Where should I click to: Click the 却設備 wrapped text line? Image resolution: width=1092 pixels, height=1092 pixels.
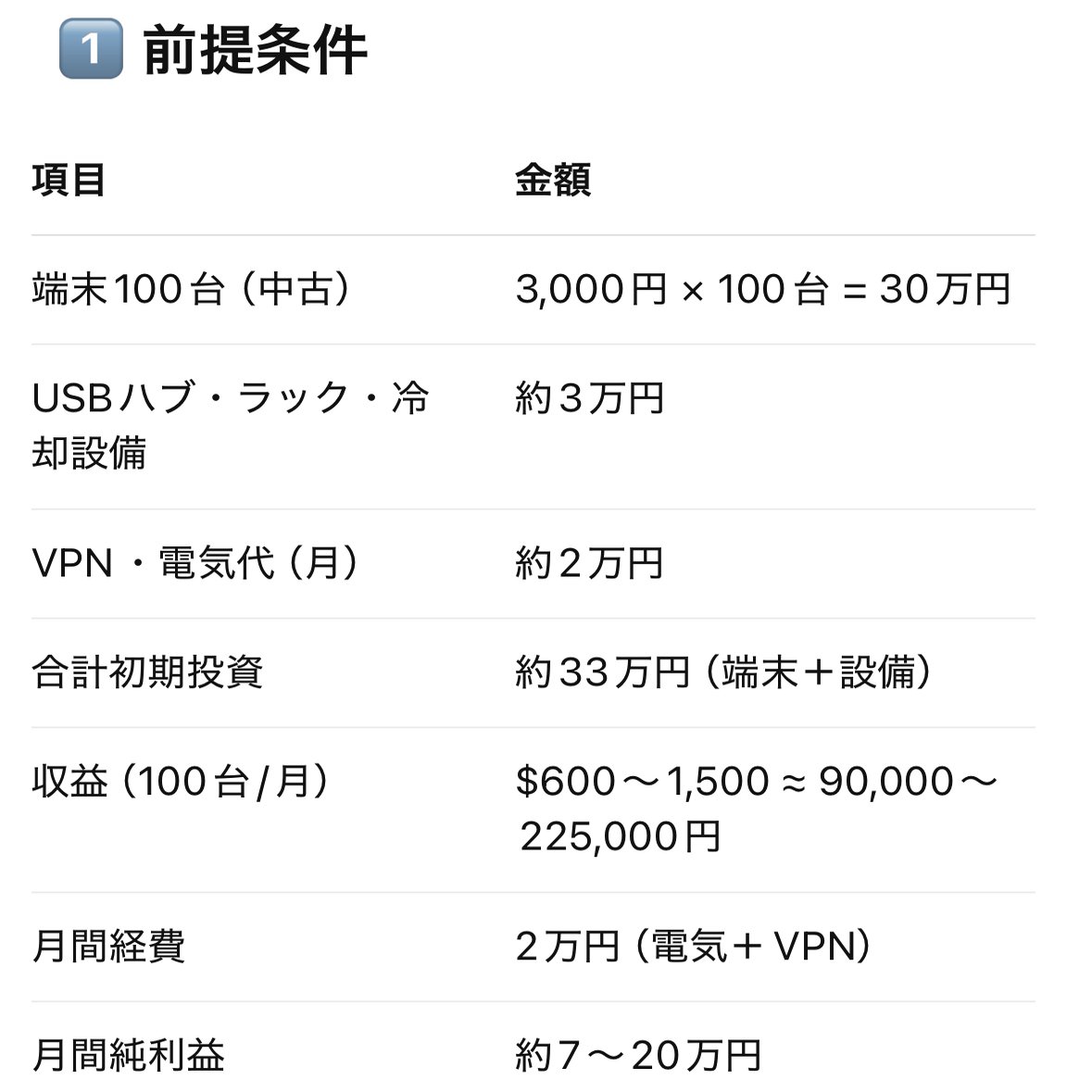point(89,453)
